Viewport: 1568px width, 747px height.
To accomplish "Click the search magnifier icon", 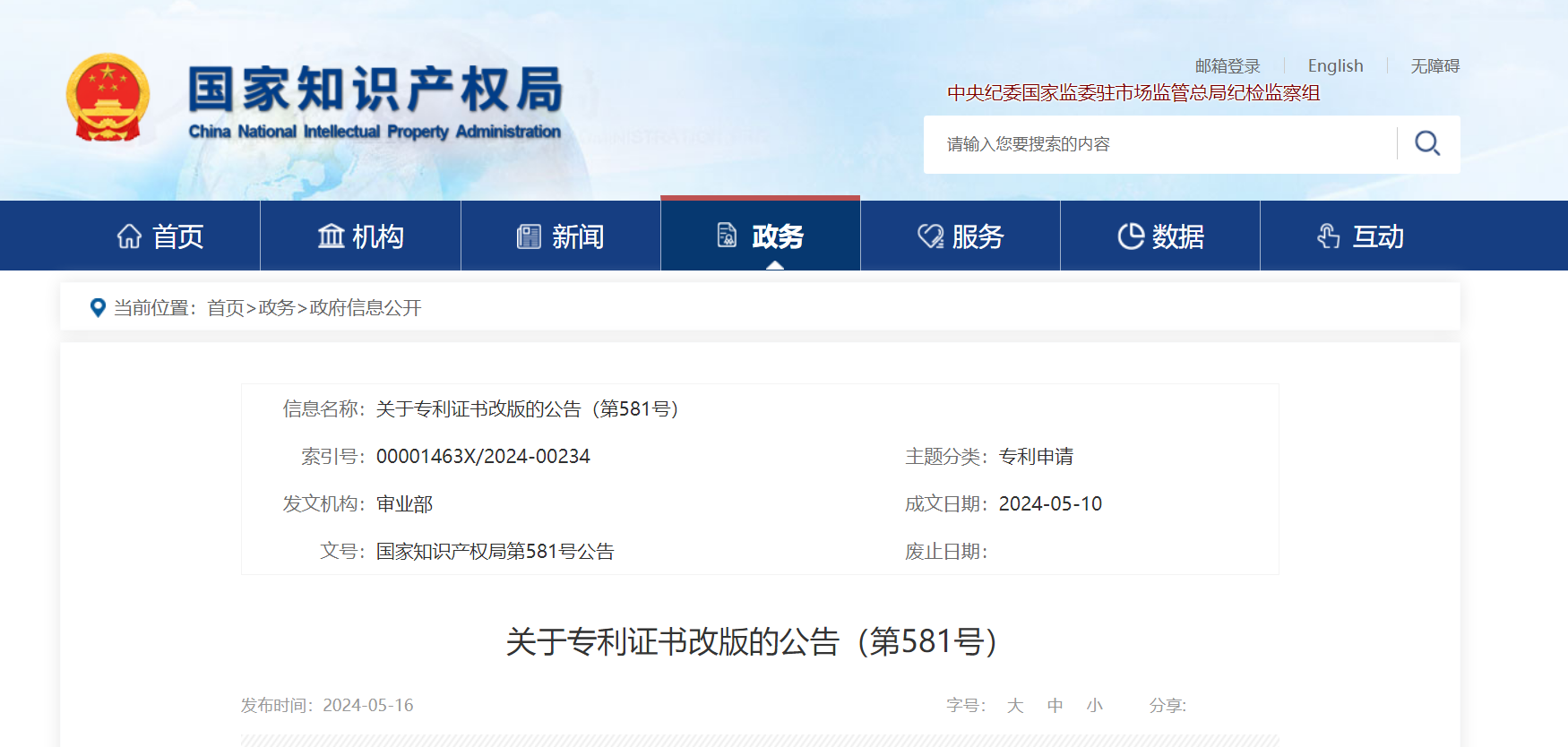I will tap(1427, 143).
